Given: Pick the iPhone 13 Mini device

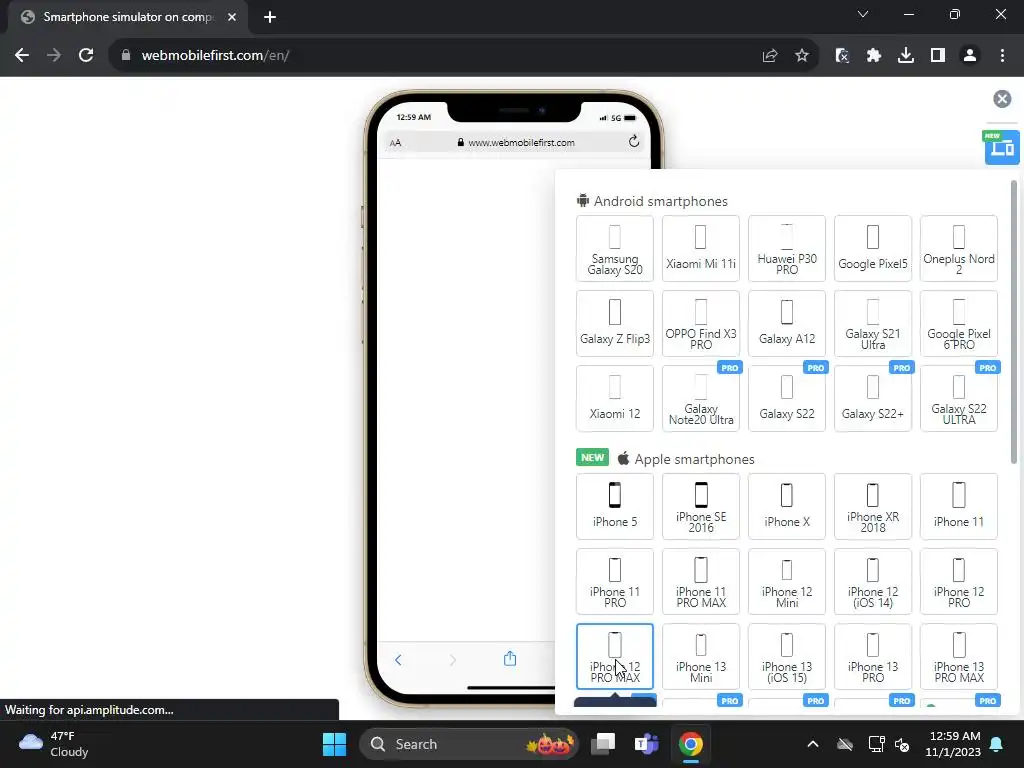Looking at the screenshot, I should pyautogui.click(x=701, y=657).
